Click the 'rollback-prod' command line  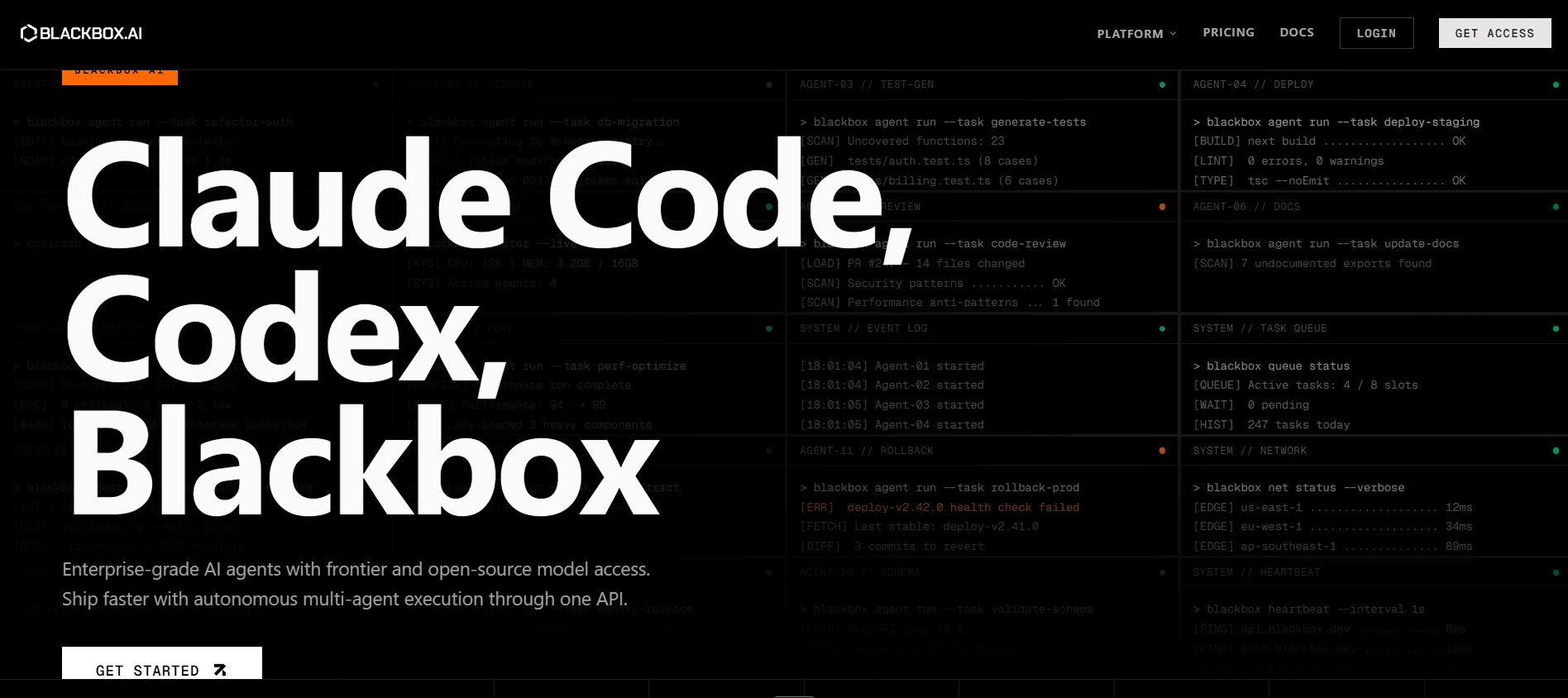(x=939, y=488)
